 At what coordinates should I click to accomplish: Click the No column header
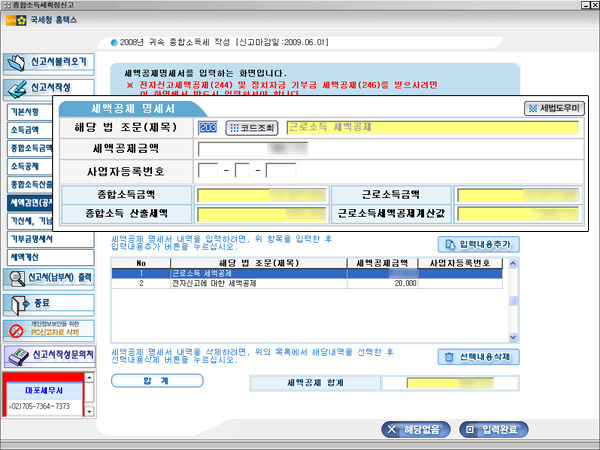(141, 263)
